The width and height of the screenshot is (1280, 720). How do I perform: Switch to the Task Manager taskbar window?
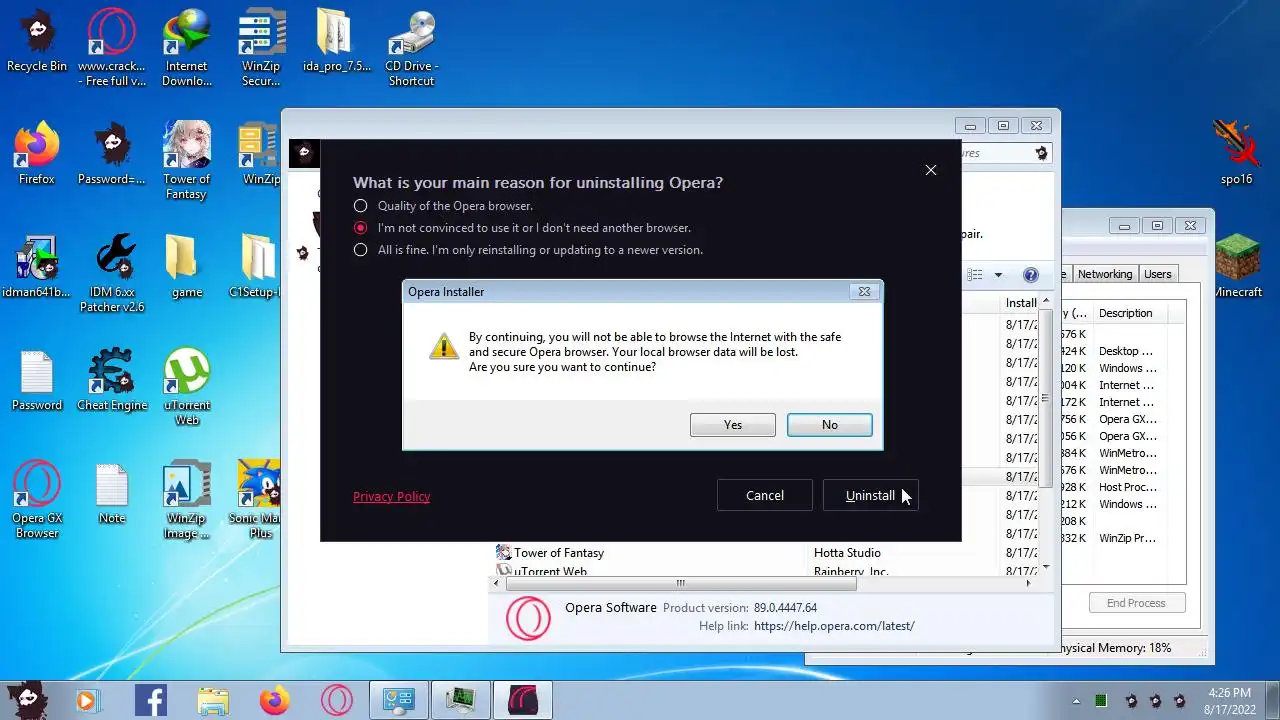461,701
